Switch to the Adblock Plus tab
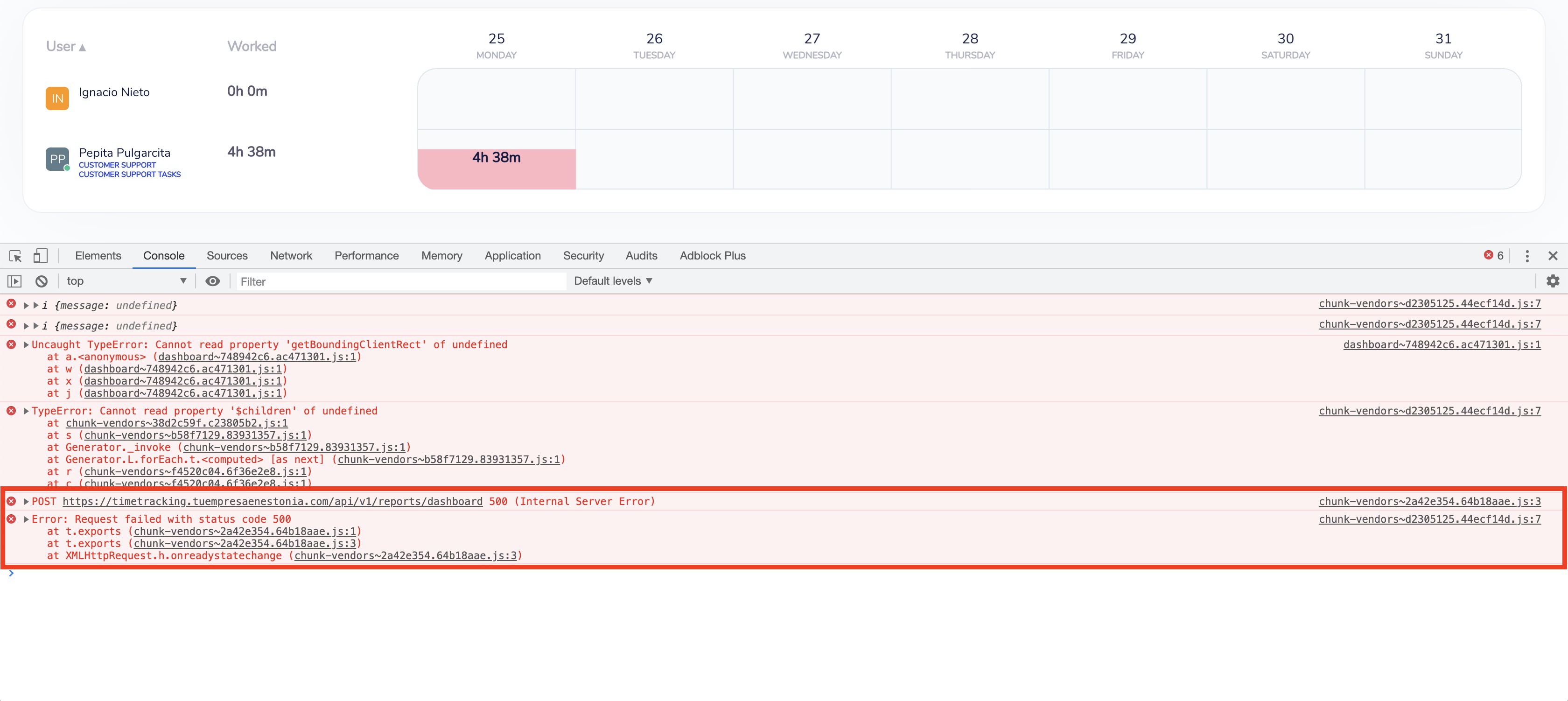 click(712, 256)
